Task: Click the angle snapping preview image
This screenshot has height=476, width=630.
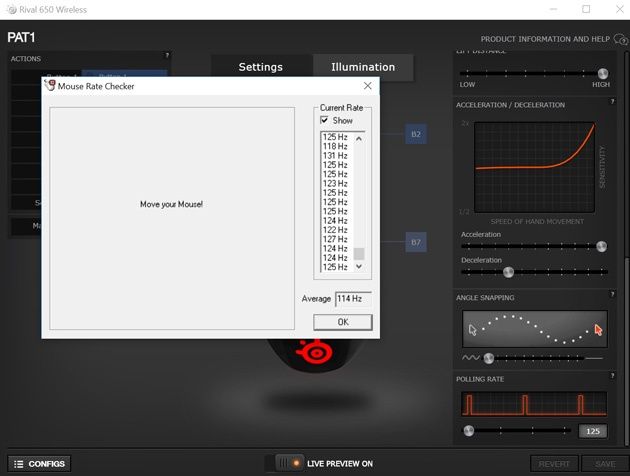Action: pos(535,329)
